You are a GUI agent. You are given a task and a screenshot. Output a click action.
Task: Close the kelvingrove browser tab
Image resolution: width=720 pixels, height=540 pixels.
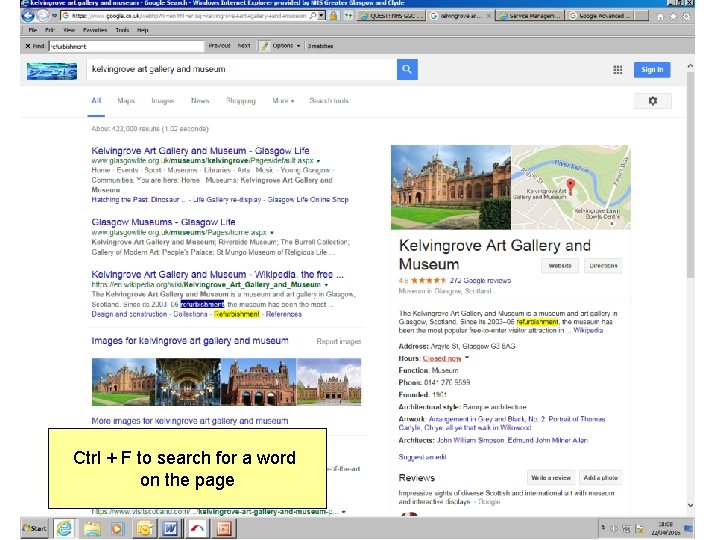click(x=489, y=16)
